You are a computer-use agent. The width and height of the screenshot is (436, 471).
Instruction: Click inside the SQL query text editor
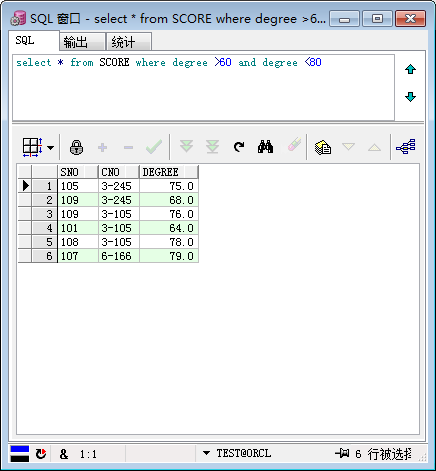coord(203,88)
